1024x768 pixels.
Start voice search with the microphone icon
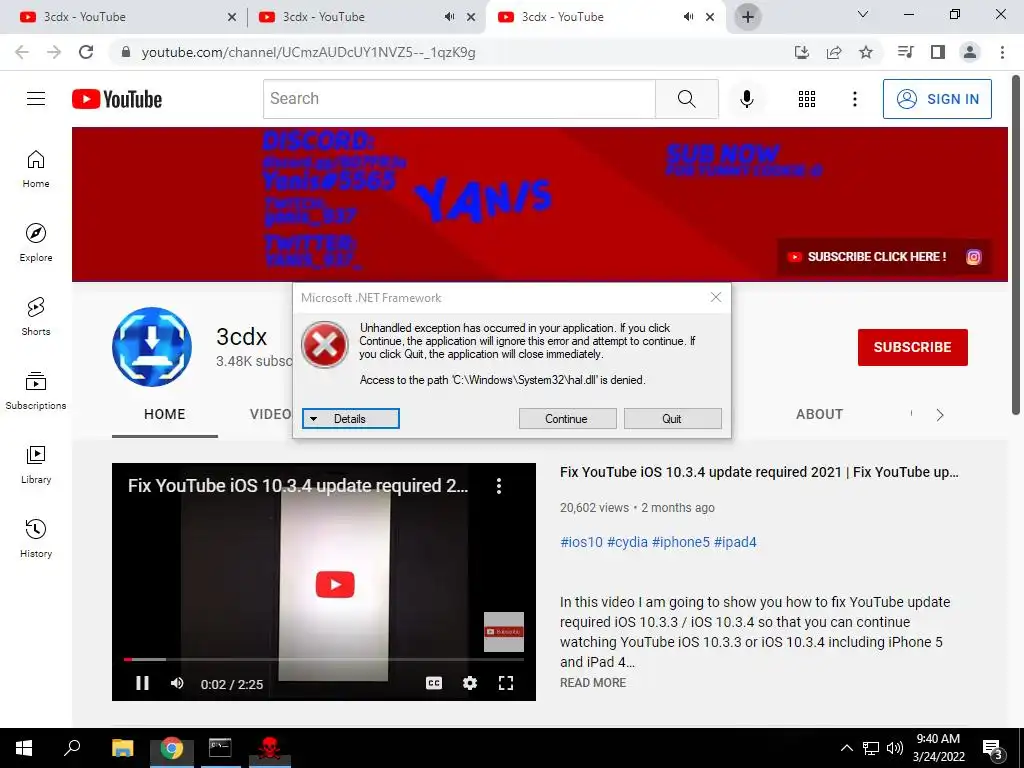(x=746, y=99)
